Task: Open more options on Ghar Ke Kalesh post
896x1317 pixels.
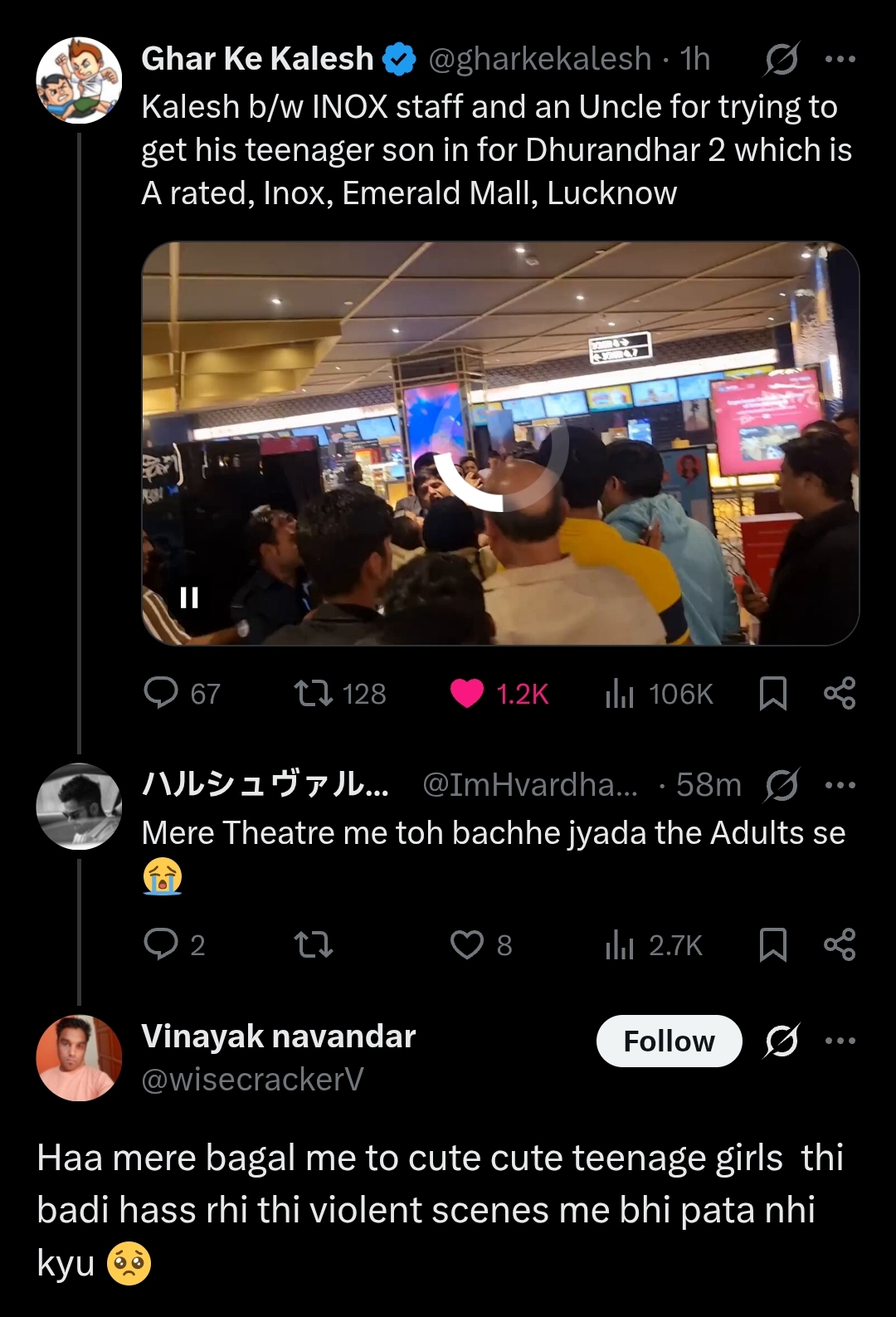Action: (x=840, y=59)
